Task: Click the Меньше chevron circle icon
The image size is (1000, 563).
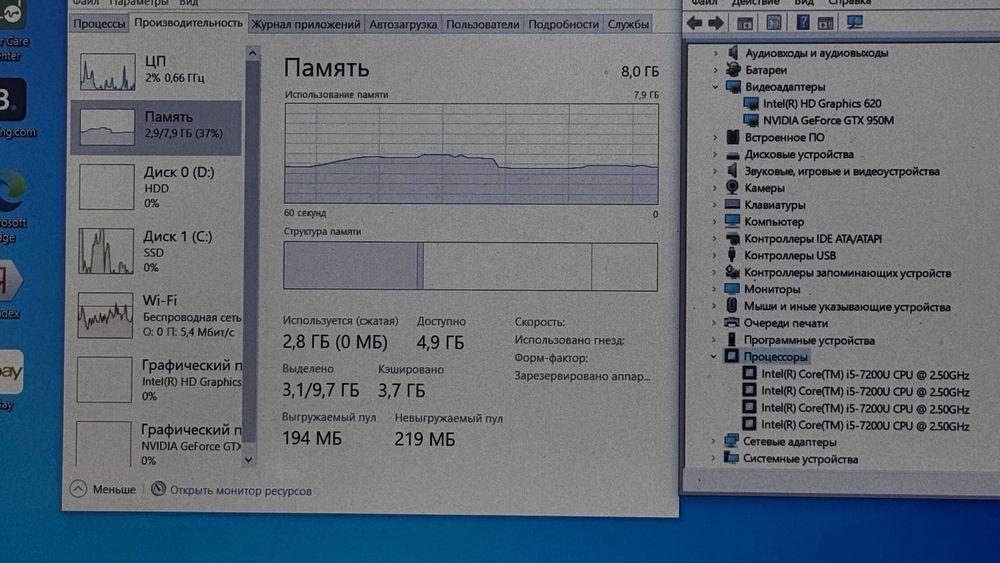Action: pos(78,489)
